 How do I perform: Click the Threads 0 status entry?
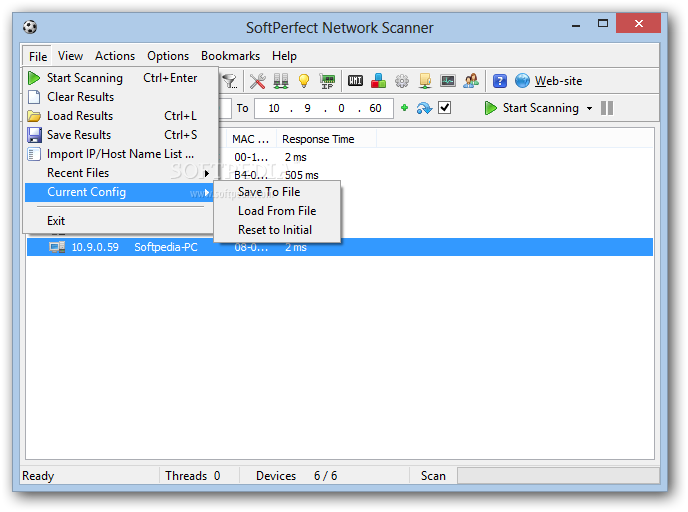tap(193, 476)
